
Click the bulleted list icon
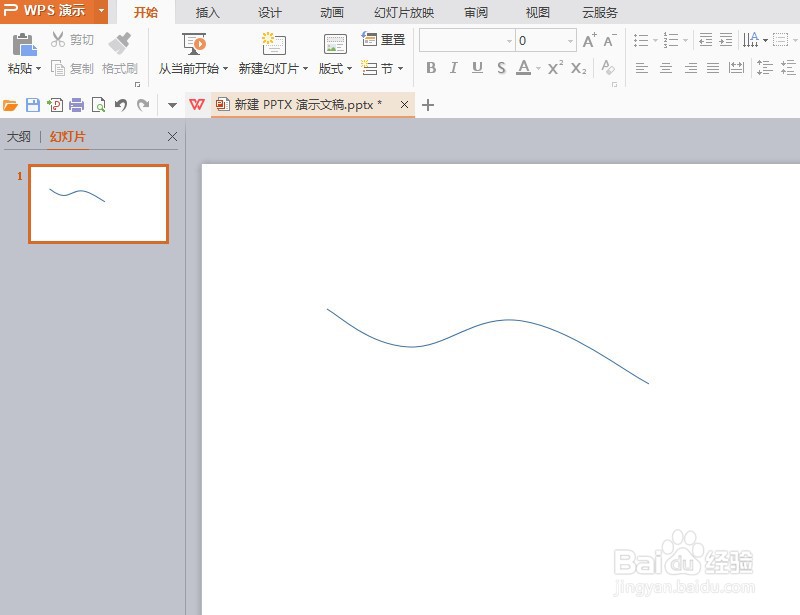click(641, 40)
